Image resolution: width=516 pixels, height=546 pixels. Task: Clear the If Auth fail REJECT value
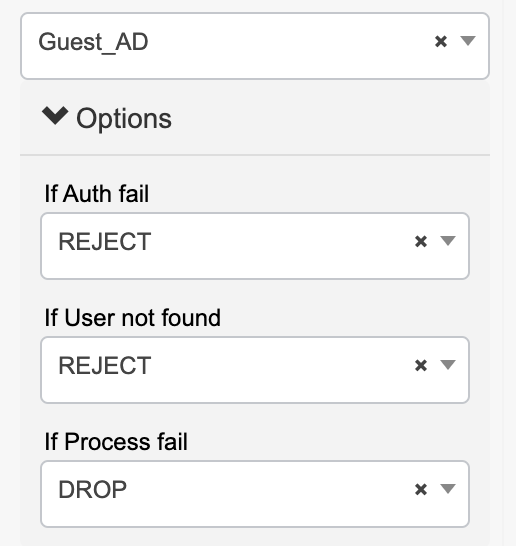[x=421, y=241]
